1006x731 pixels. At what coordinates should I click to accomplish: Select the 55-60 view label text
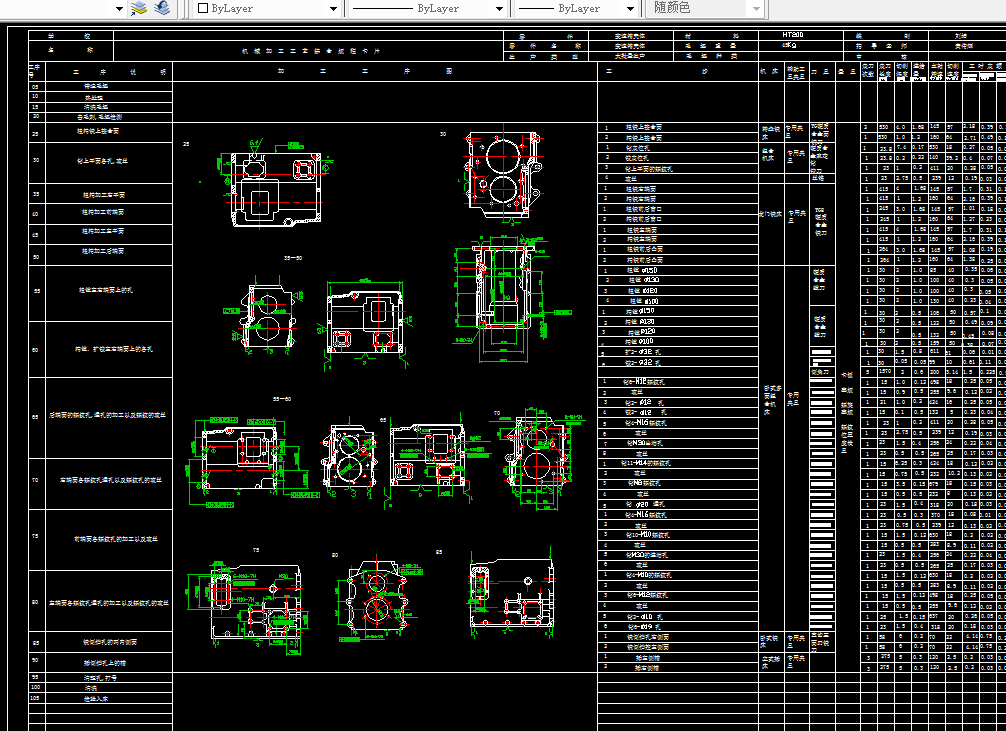click(282, 399)
